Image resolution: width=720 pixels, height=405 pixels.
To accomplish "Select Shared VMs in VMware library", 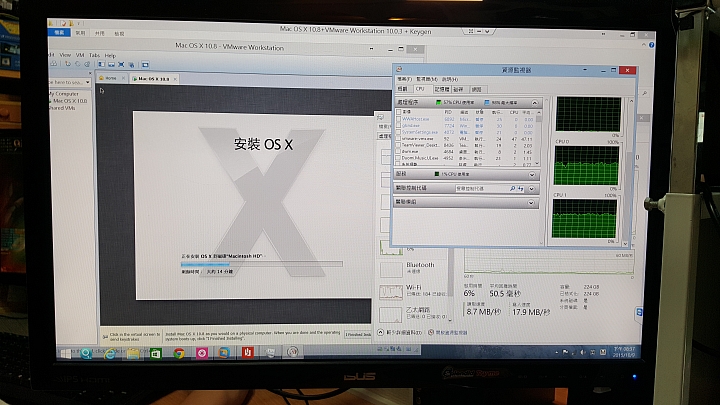I will (x=62, y=108).
